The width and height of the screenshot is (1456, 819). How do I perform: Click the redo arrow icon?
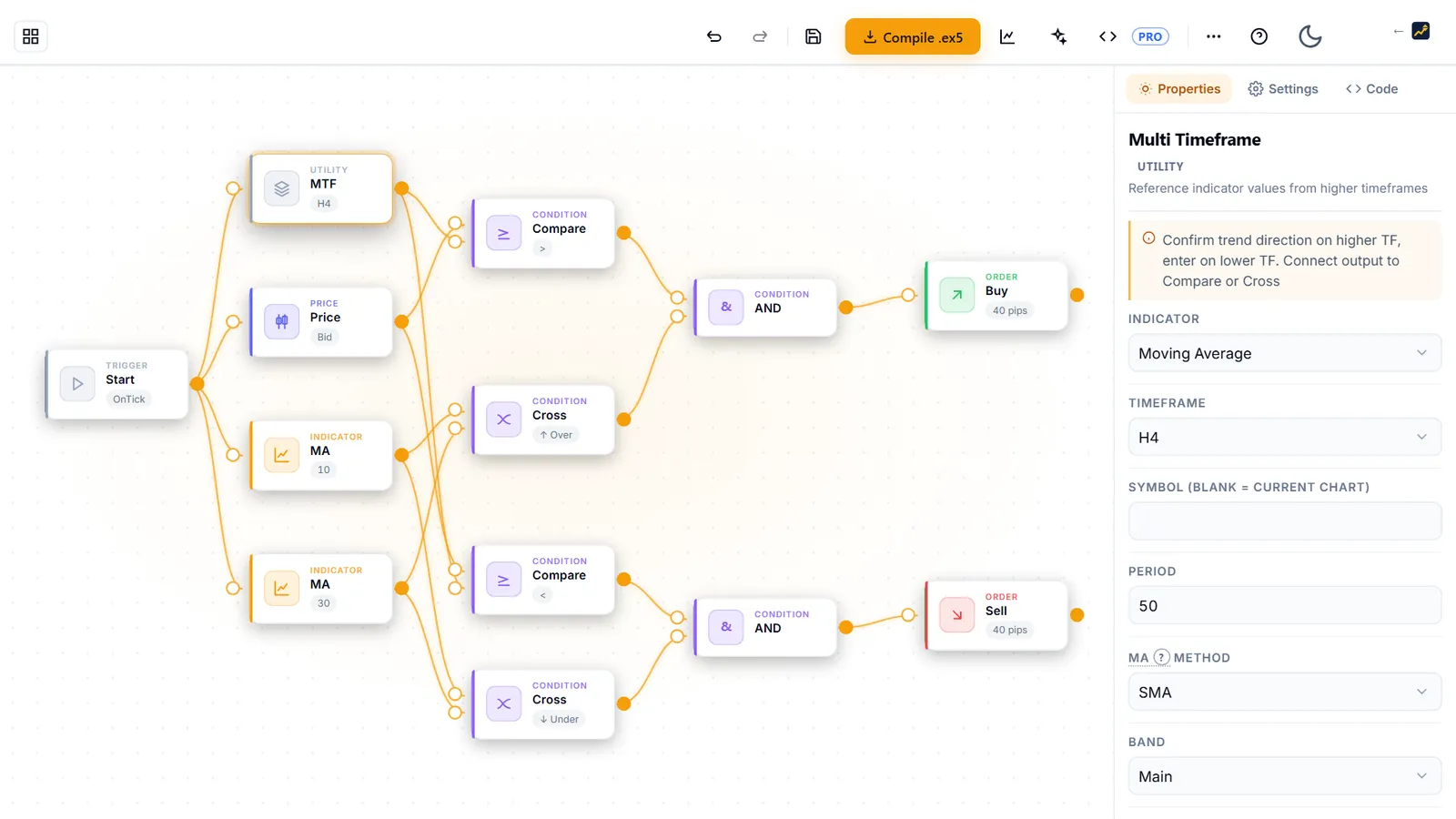(x=760, y=36)
